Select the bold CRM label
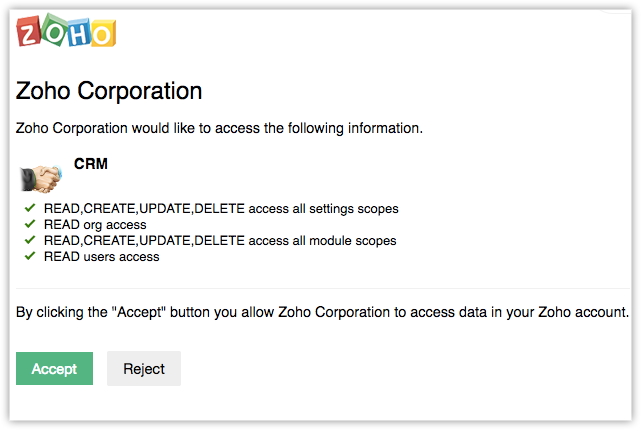The height and width of the screenshot is (430, 641). coord(91,163)
